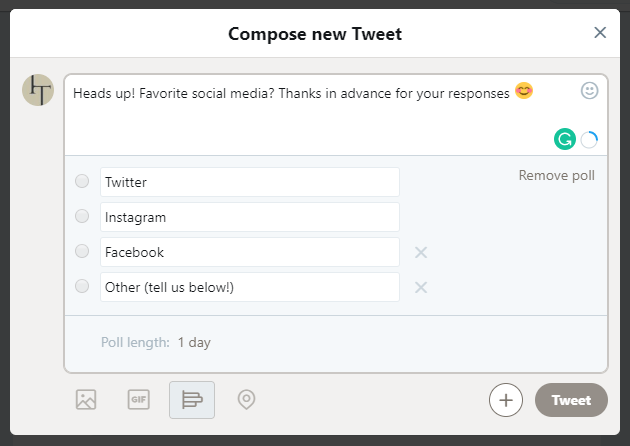Add a location with pin icon

click(246, 399)
